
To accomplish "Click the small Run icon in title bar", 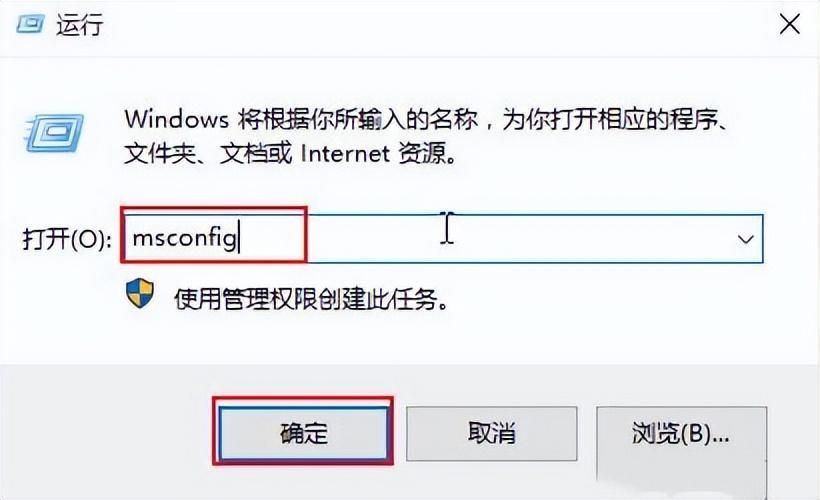I will click(30, 25).
